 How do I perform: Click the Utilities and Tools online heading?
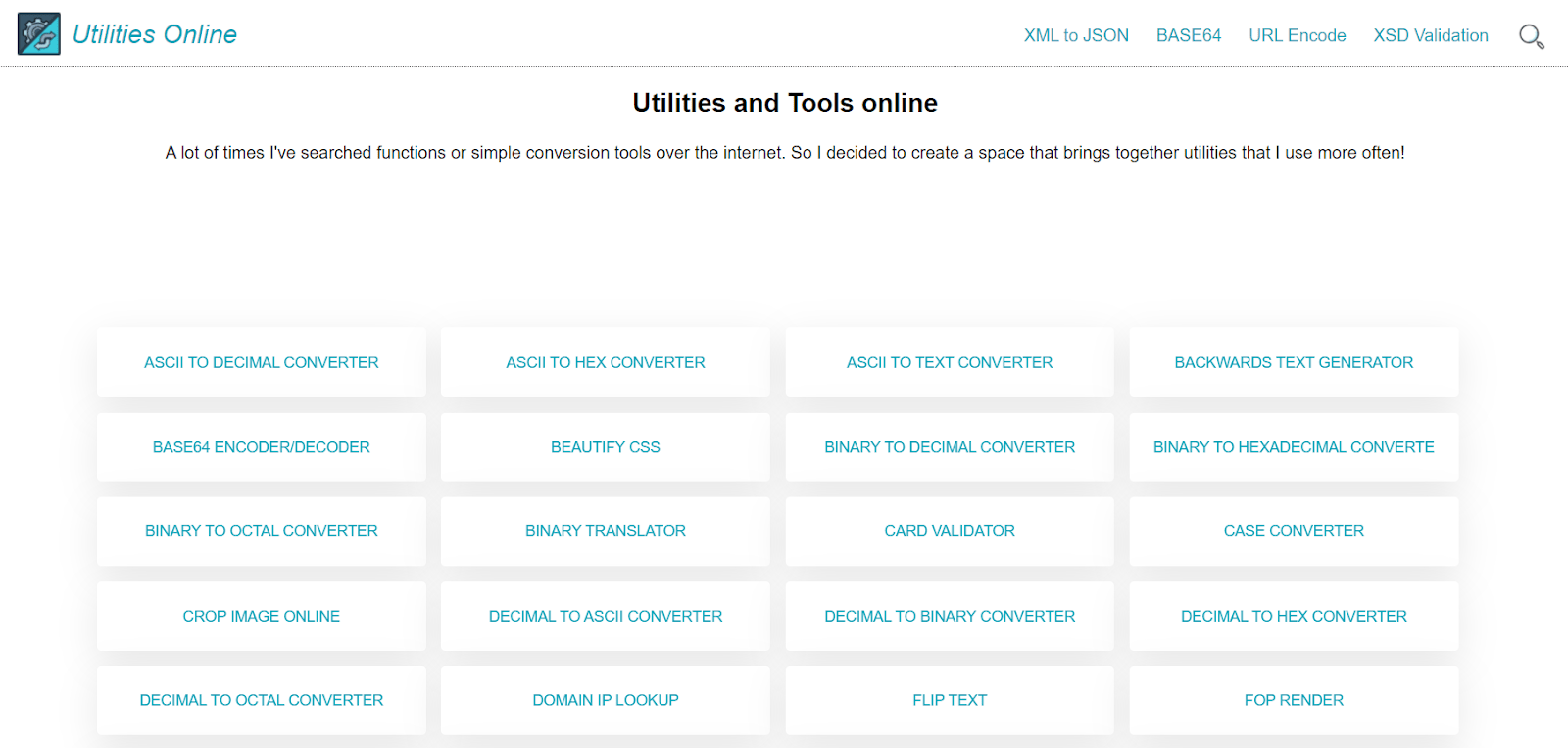pyautogui.click(x=785, y=103)
